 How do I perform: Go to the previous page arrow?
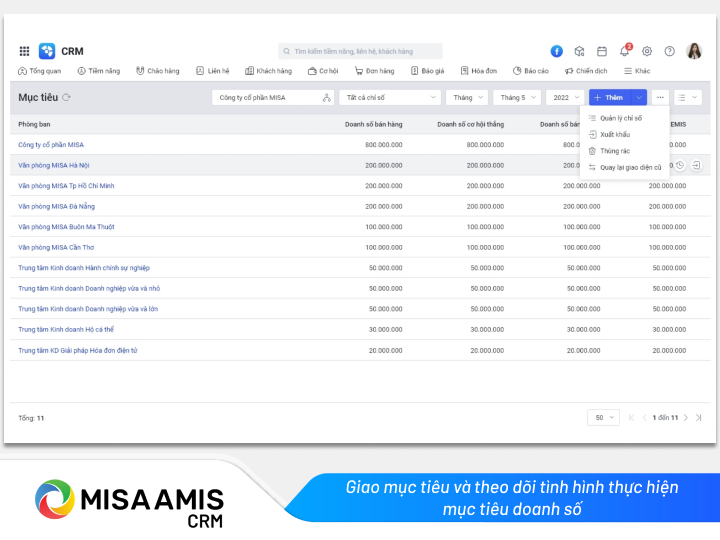[x=645, y=418]
